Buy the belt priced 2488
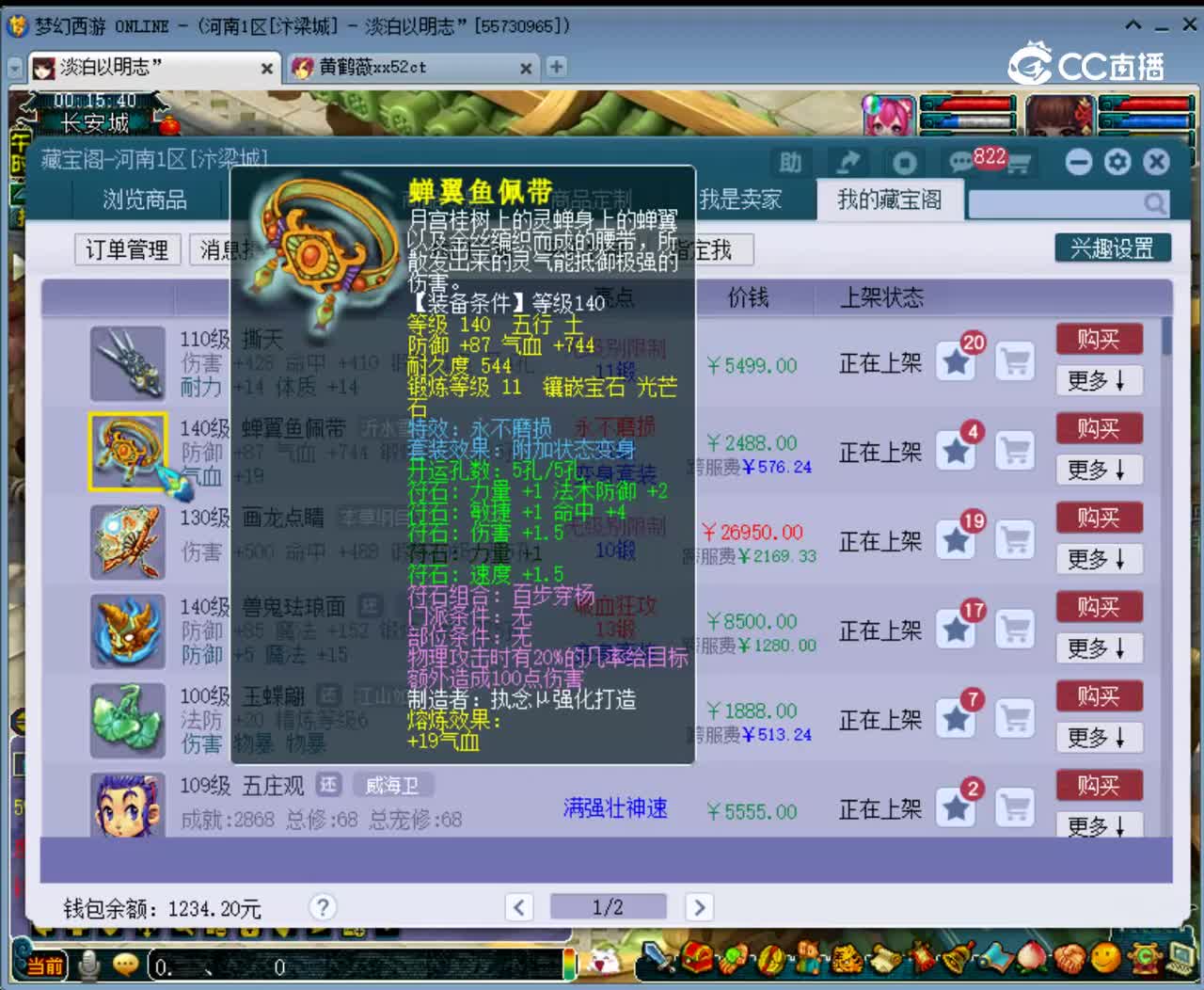 1098,428
